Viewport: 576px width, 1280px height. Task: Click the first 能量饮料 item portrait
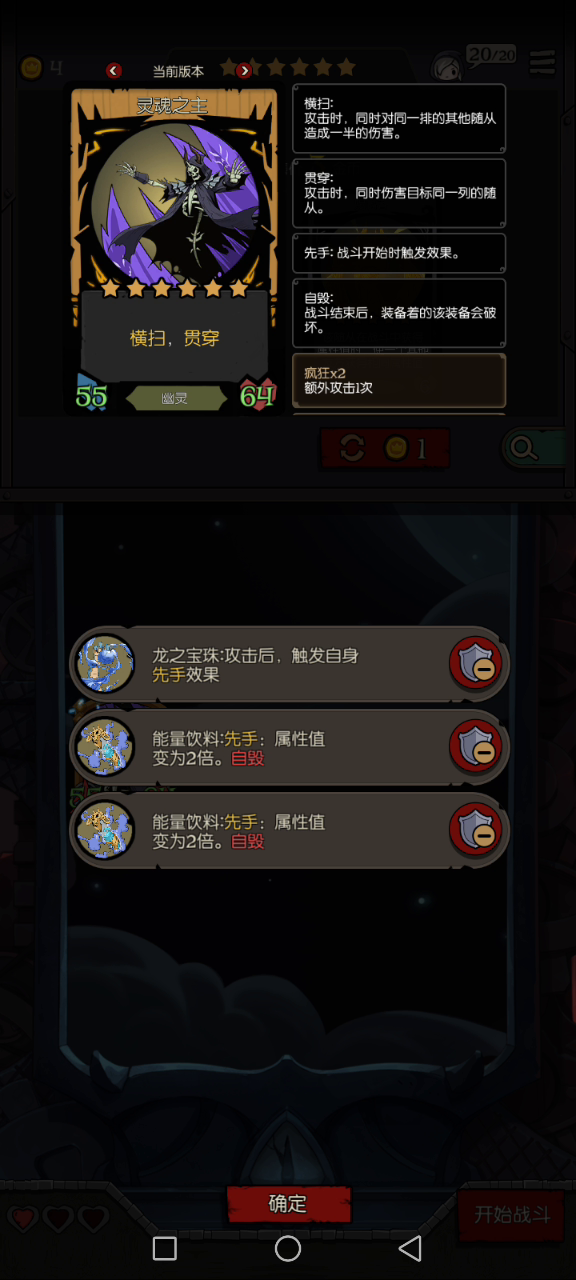[x=106, y=747]
